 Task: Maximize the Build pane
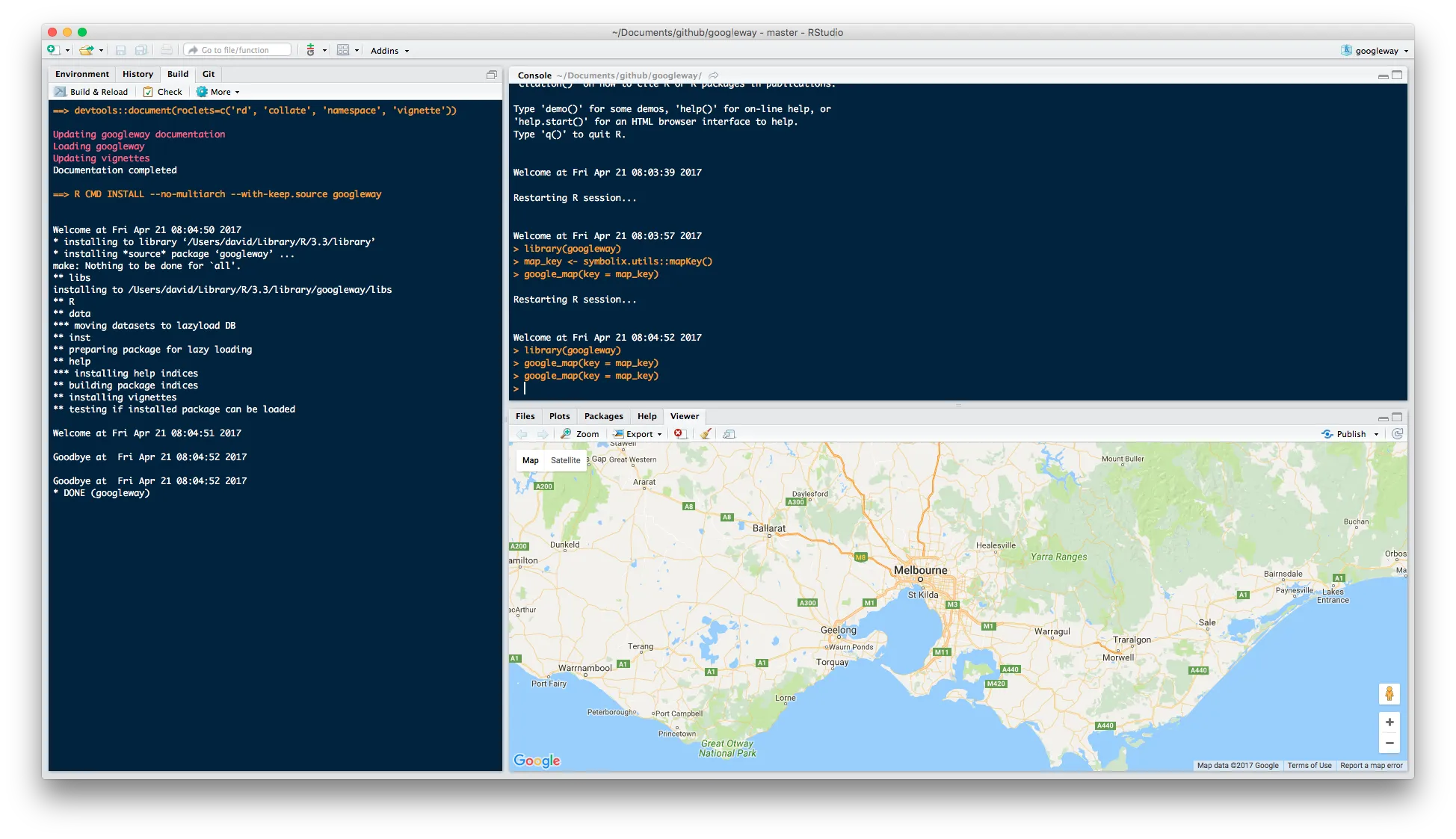pyautogui.click(x=492, y=75)
